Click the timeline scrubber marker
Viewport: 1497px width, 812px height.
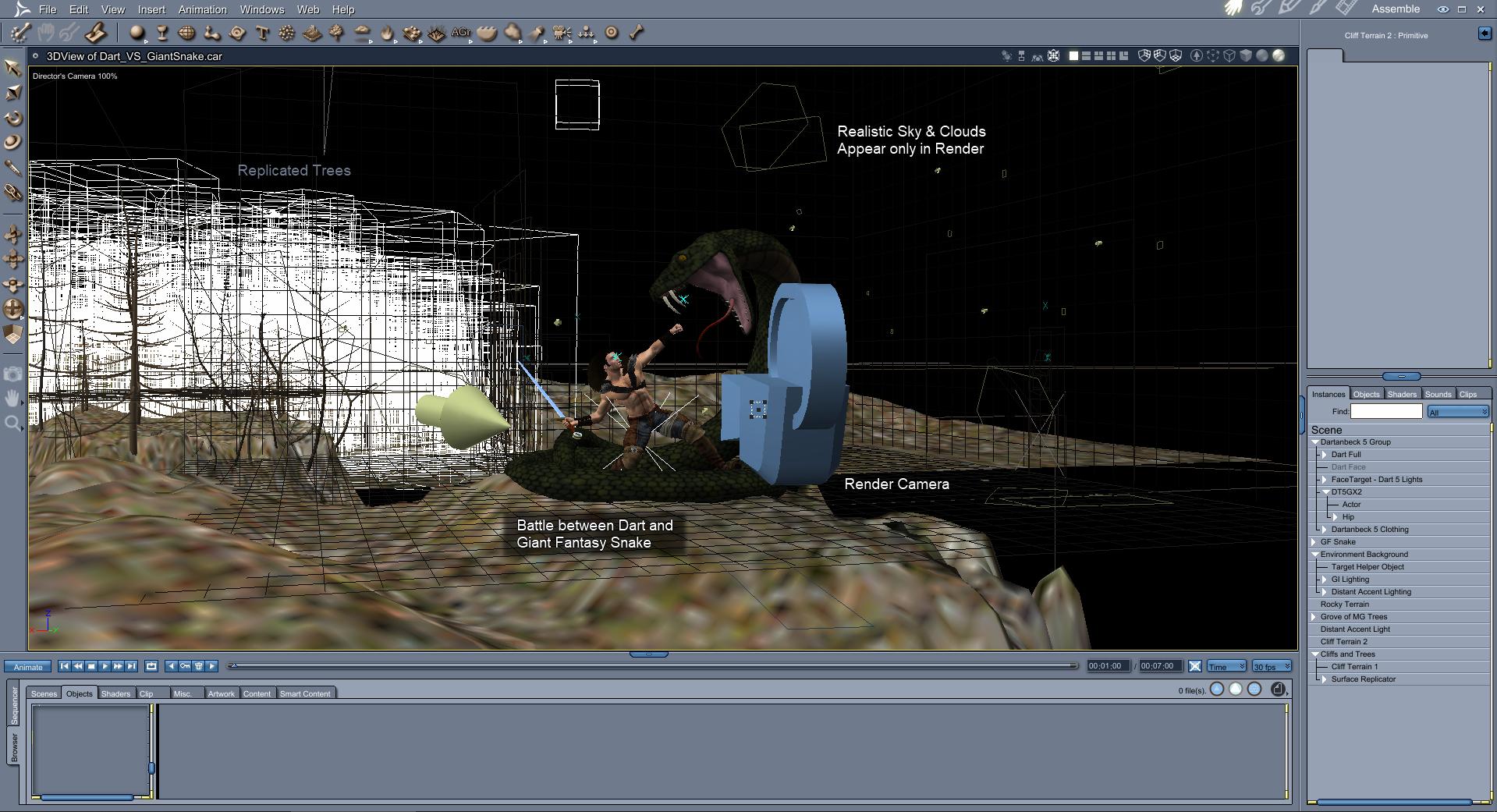[x=232, y=665]
